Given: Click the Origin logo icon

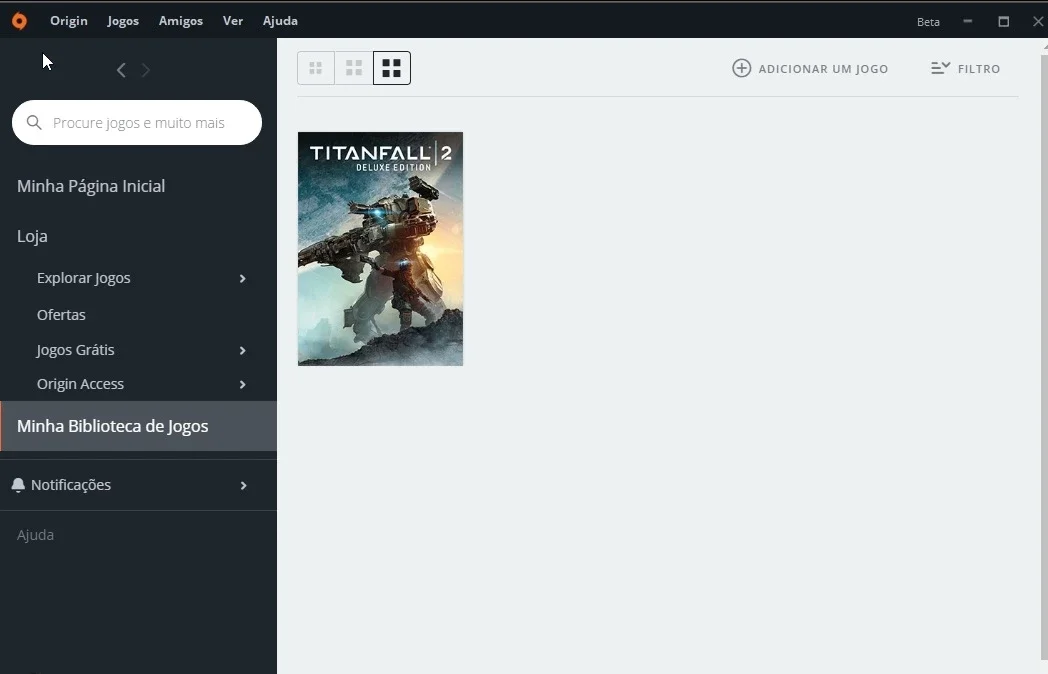Looking at the screenshot, I should tap(19, 21).
